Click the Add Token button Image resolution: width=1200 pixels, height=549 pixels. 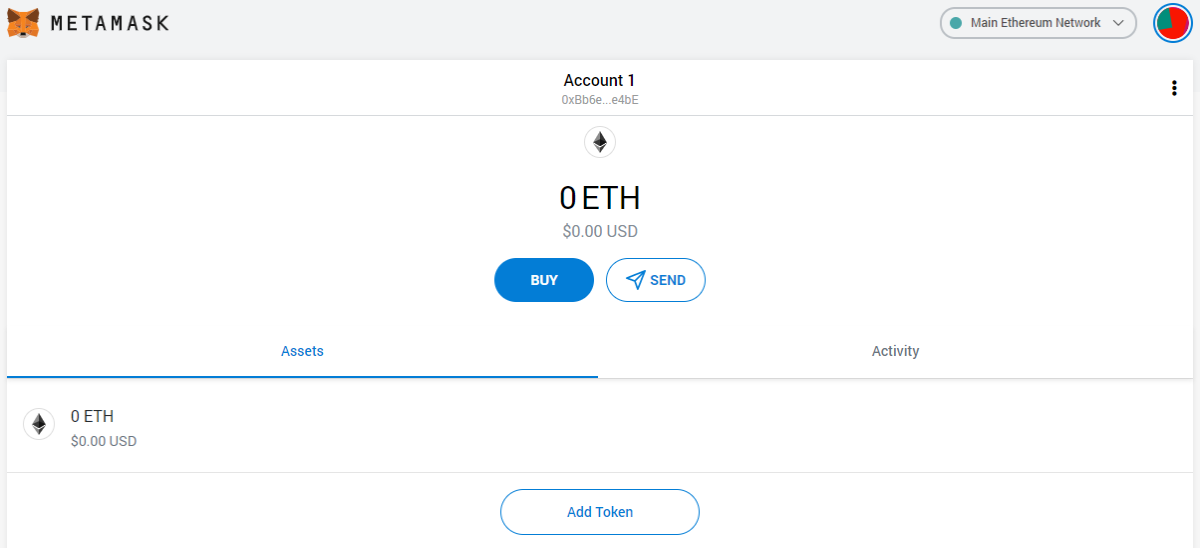(600, 512)
